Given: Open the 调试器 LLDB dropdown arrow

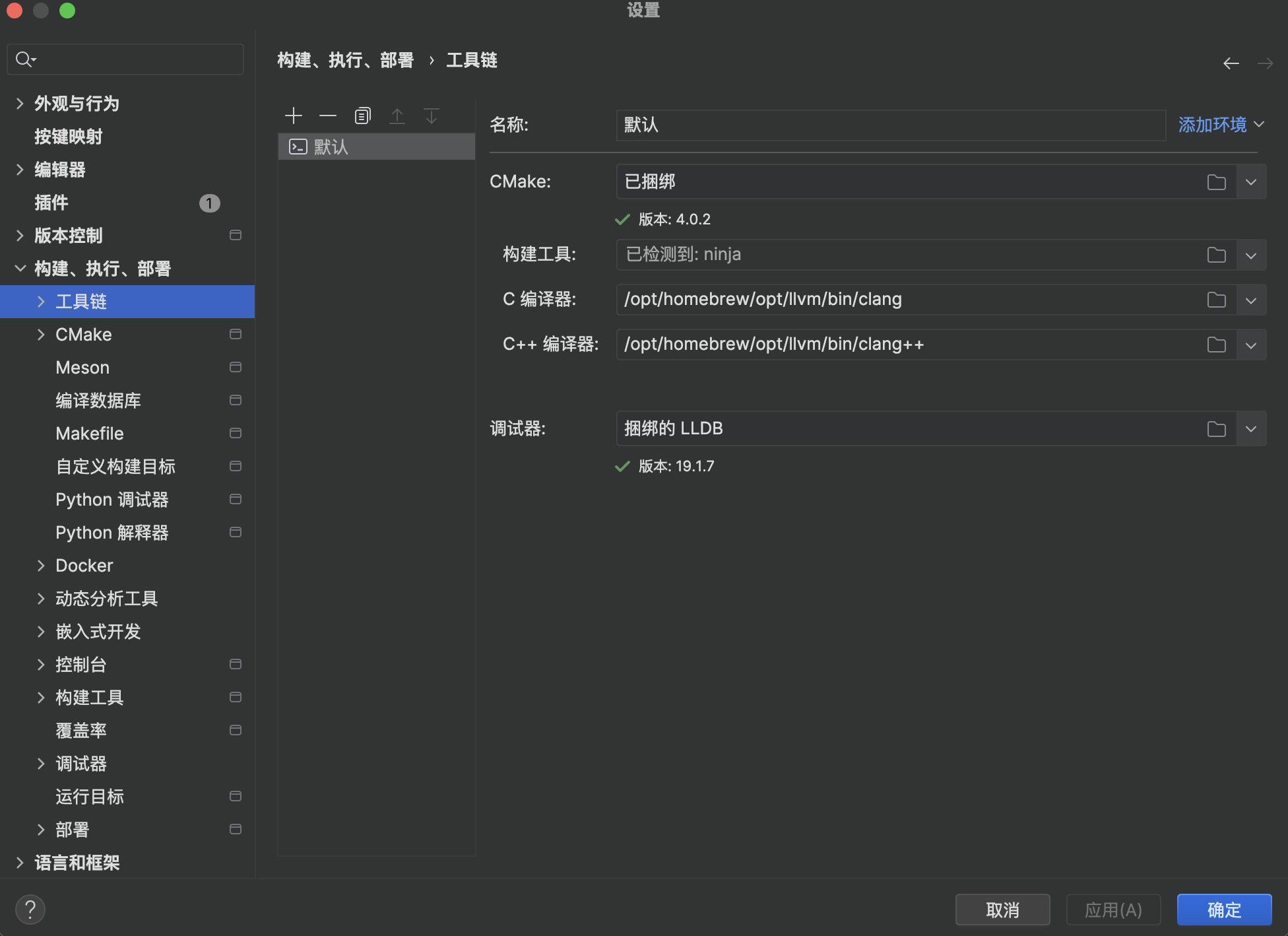Looking at the screenshot, I should click(1251, 429).
